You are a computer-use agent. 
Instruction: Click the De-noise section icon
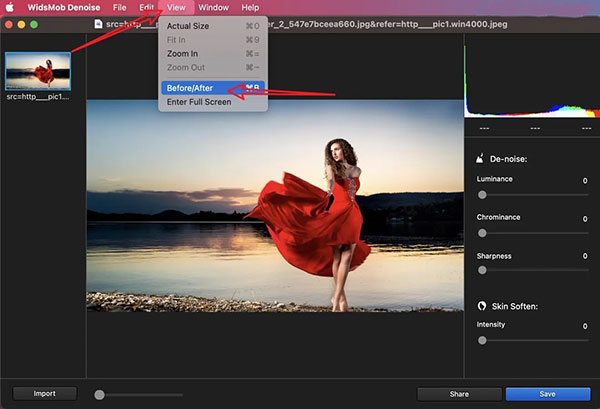click(480, 158)
